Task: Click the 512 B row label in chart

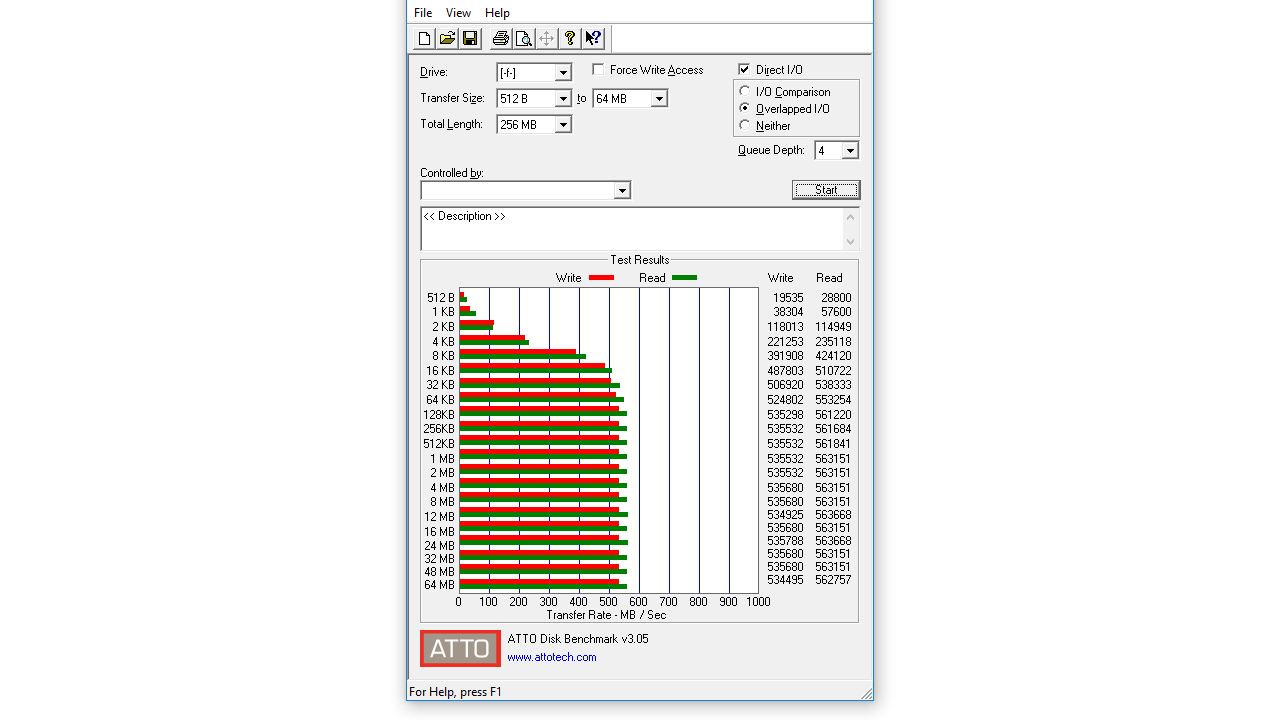Action: pyautogui.click(x=441, y=298)
